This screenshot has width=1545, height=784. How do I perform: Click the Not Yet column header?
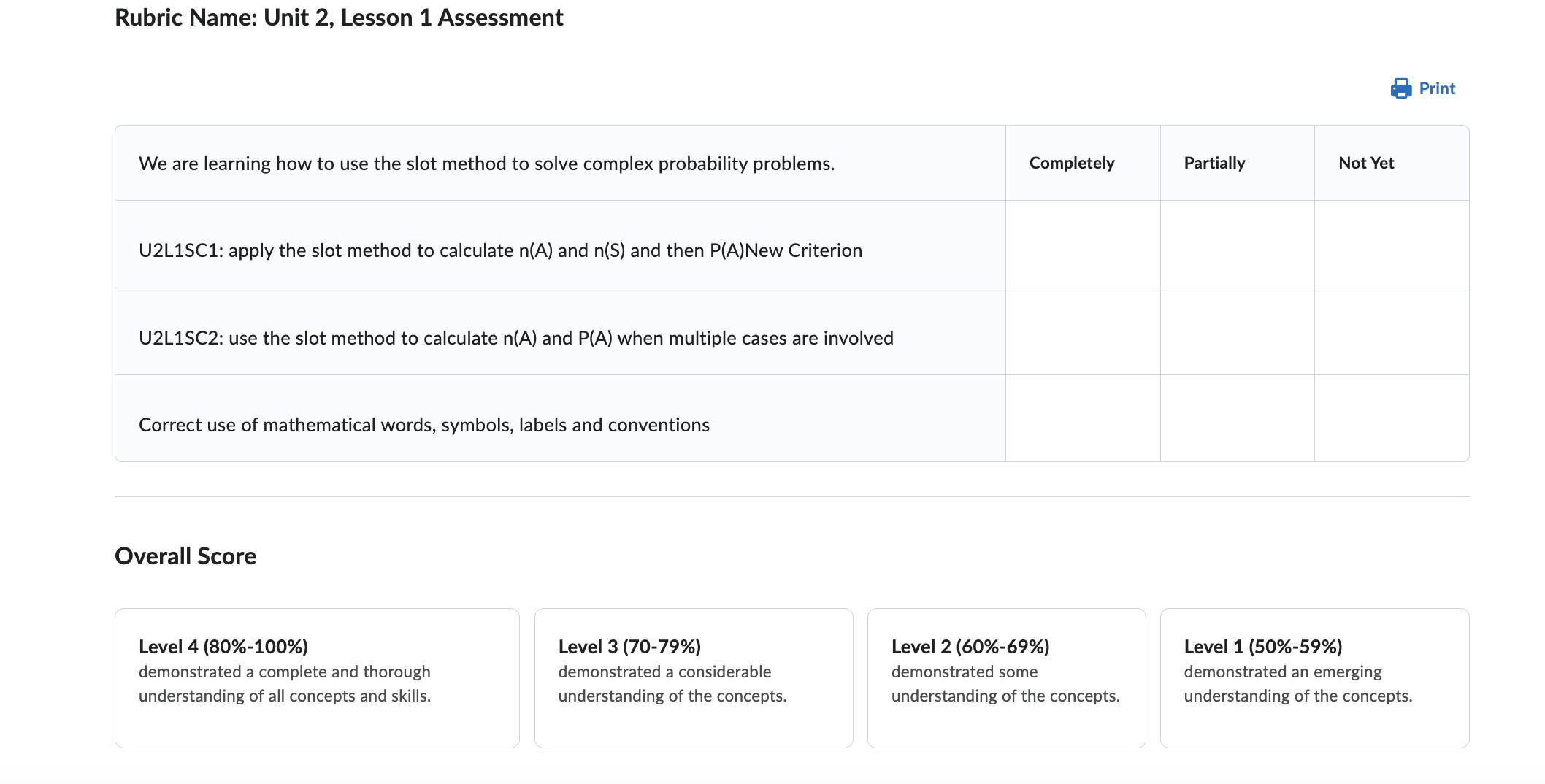[1366, 163]
